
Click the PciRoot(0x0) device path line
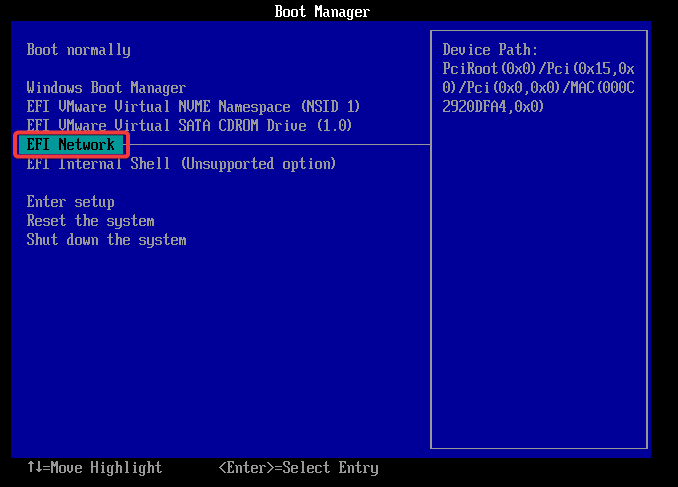(x=538, y=69)
